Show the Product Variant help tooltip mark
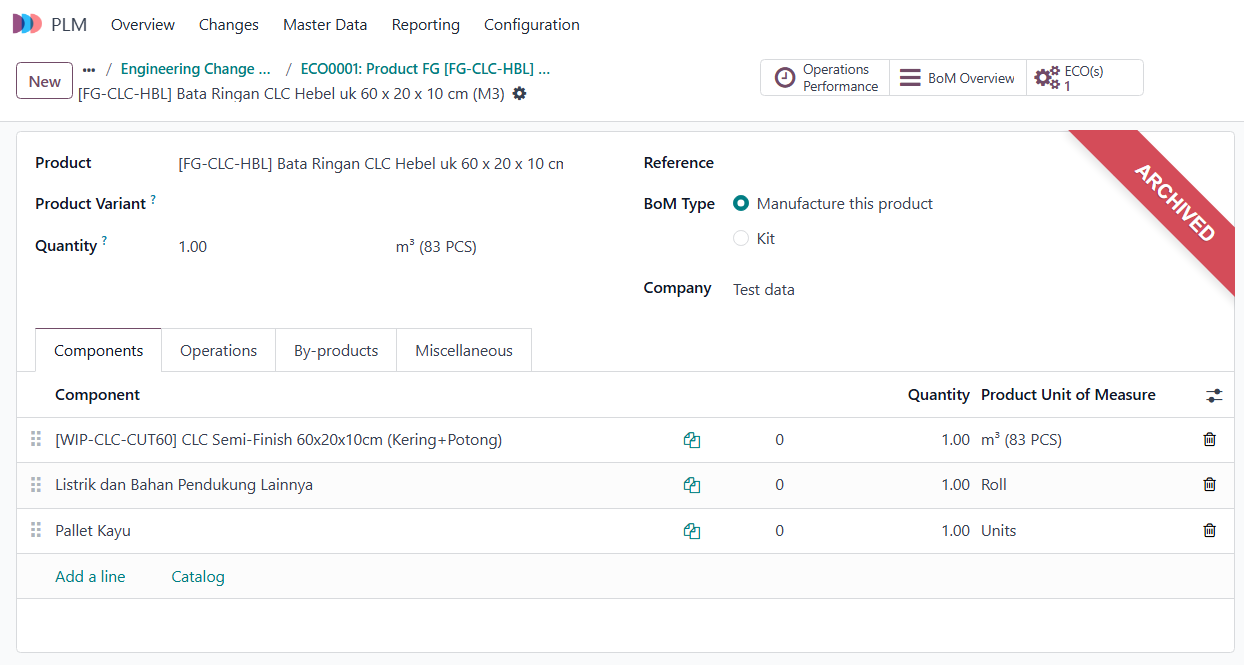 click(x=153, y=200)
